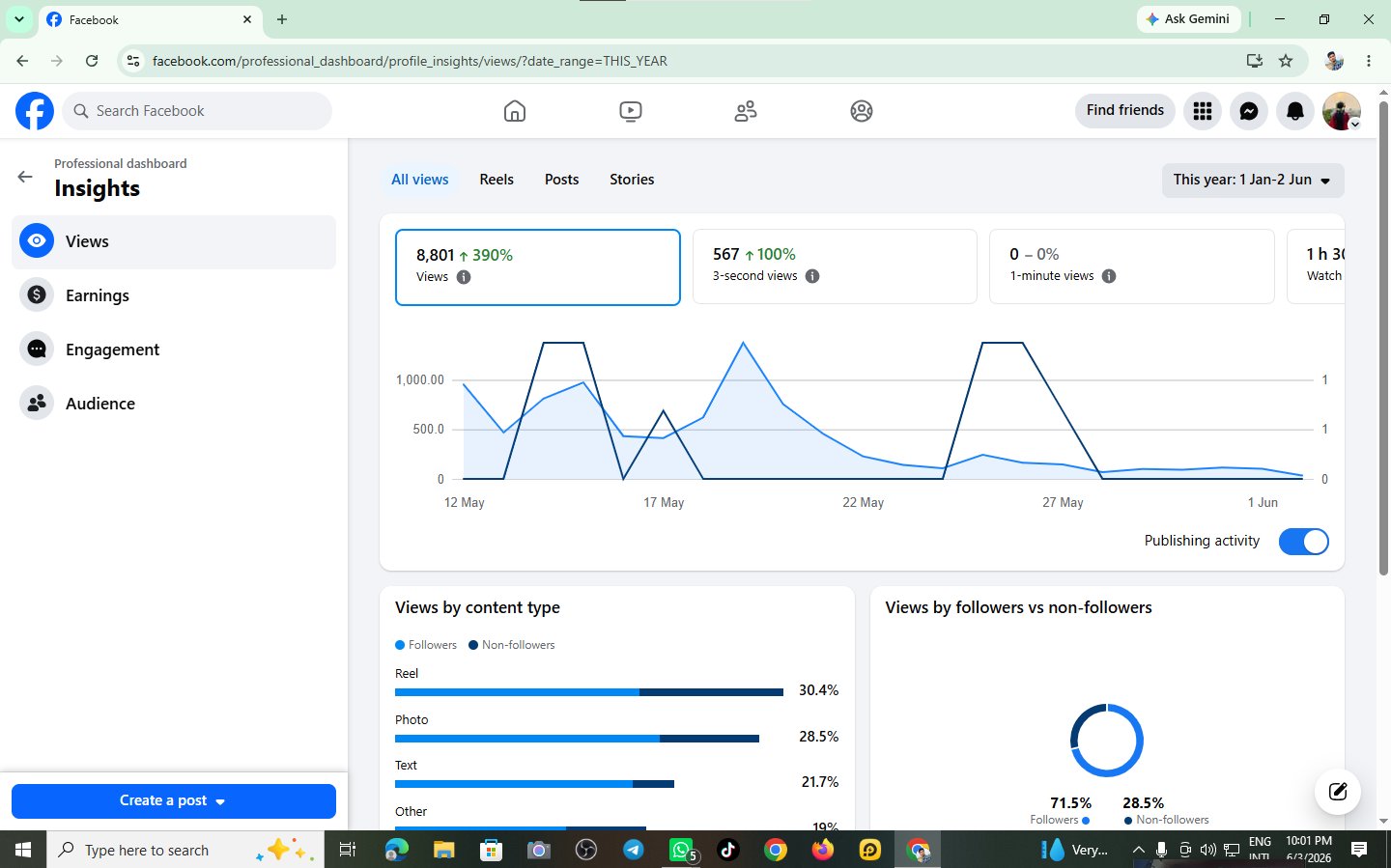The height and width of the screenshot is (868, 1391).
Task: Open the account profile picture menu
Action: [1342, 111]
